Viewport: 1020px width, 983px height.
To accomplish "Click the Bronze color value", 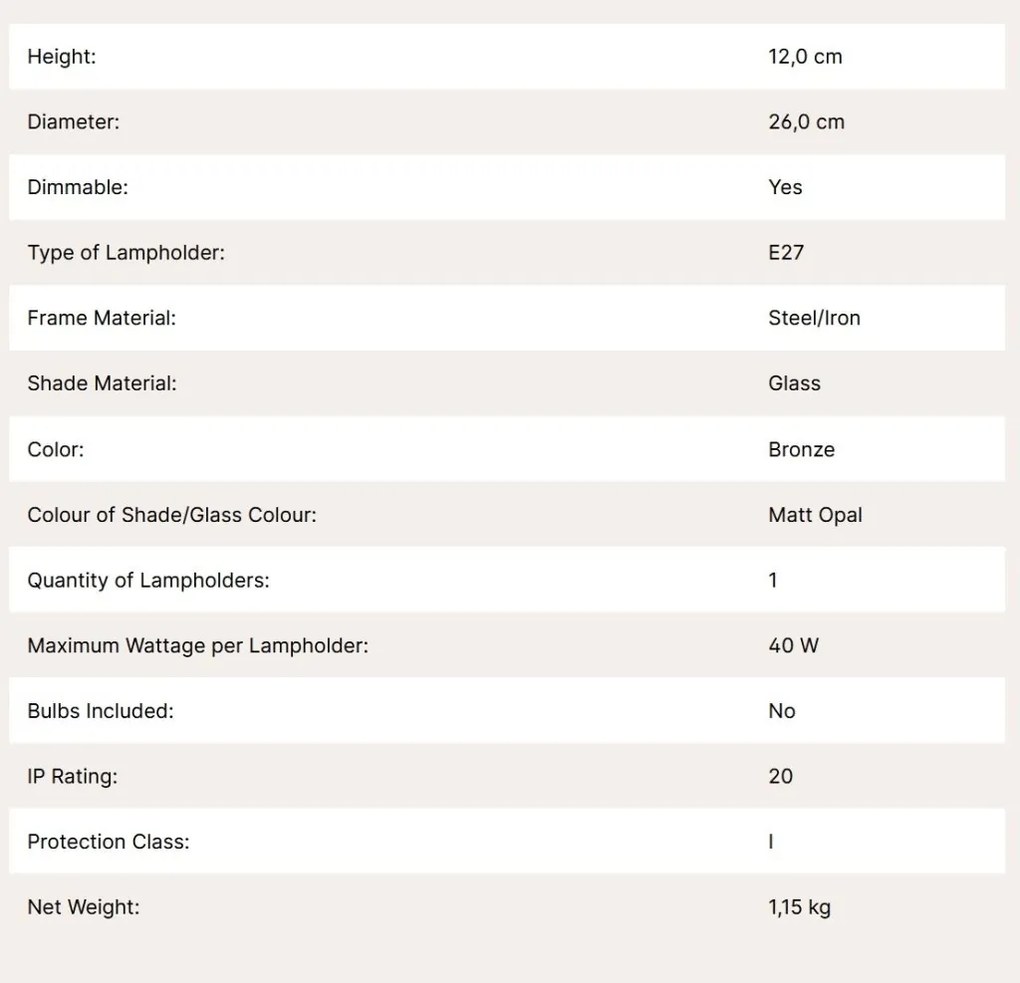I will [x=801, y=450].
